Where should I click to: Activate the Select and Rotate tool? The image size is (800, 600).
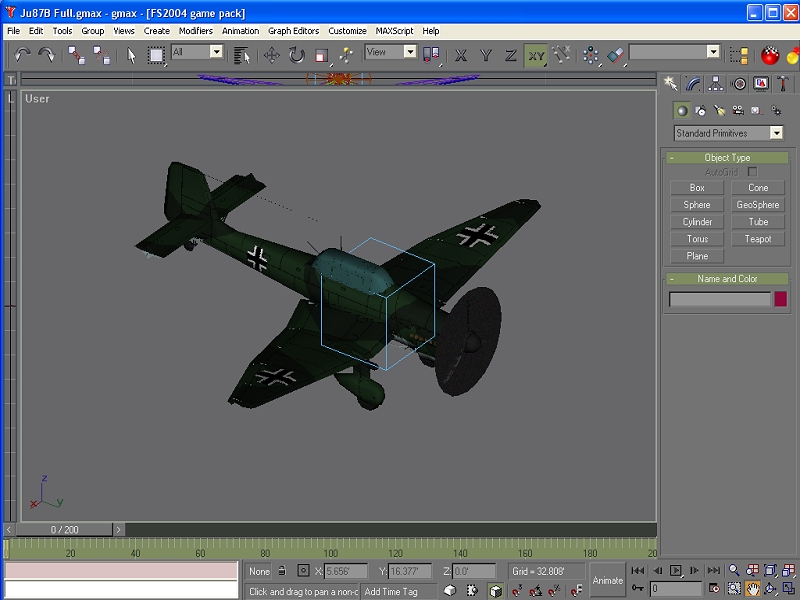coord(297,55)
